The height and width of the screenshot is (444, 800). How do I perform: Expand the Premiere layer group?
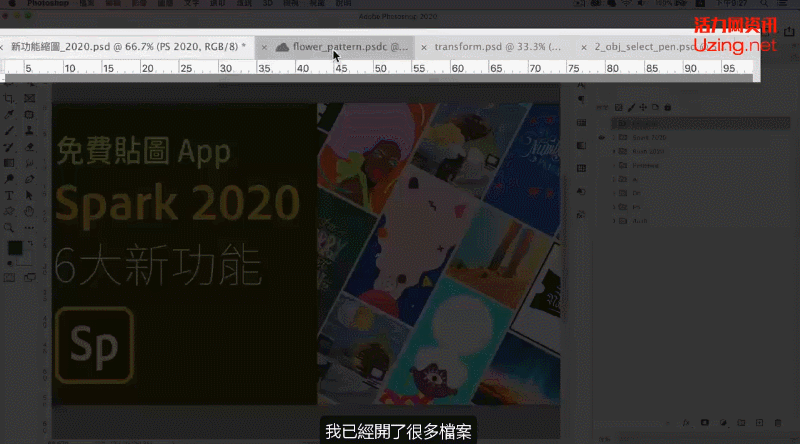pyautogui.click(x=614, y=165)
